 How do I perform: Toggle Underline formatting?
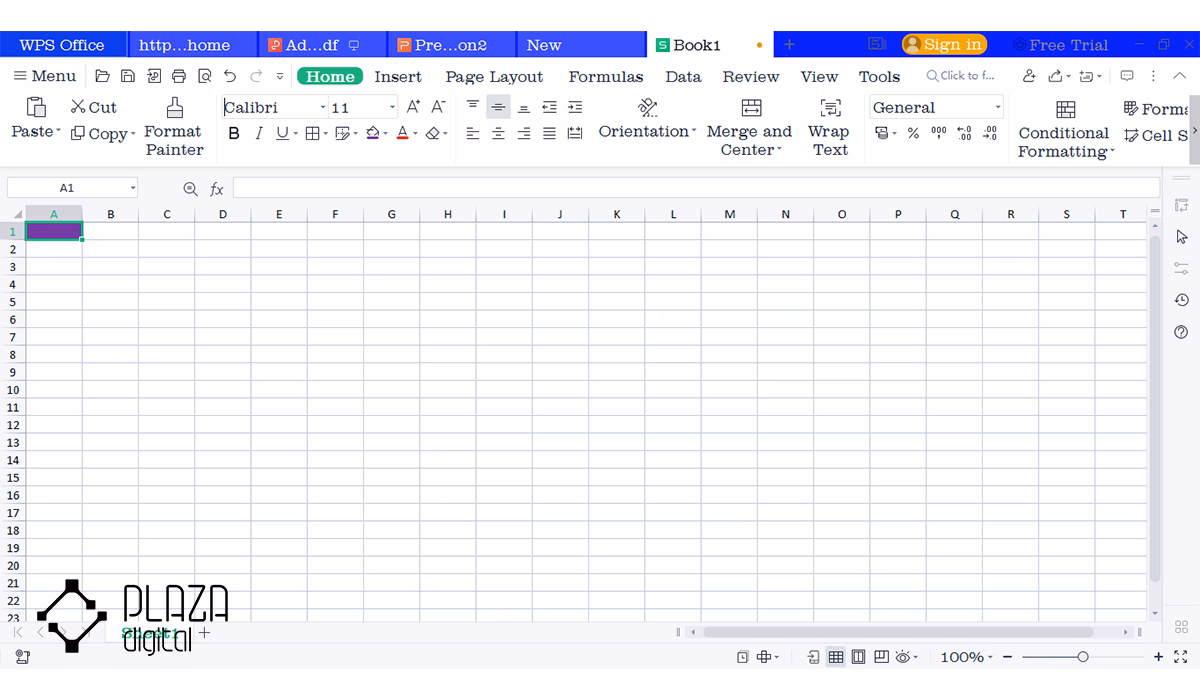pos(282,133)
